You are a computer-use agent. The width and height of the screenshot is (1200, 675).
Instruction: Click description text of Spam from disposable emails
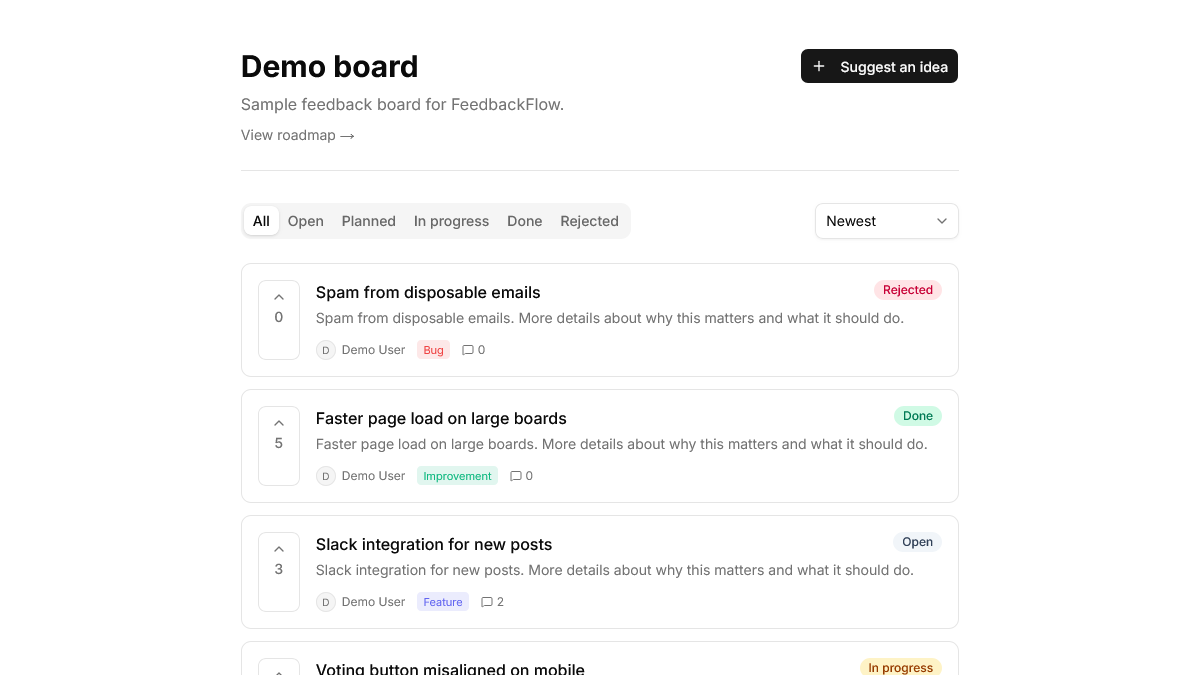pyautogui.click(x=610, y=318)
